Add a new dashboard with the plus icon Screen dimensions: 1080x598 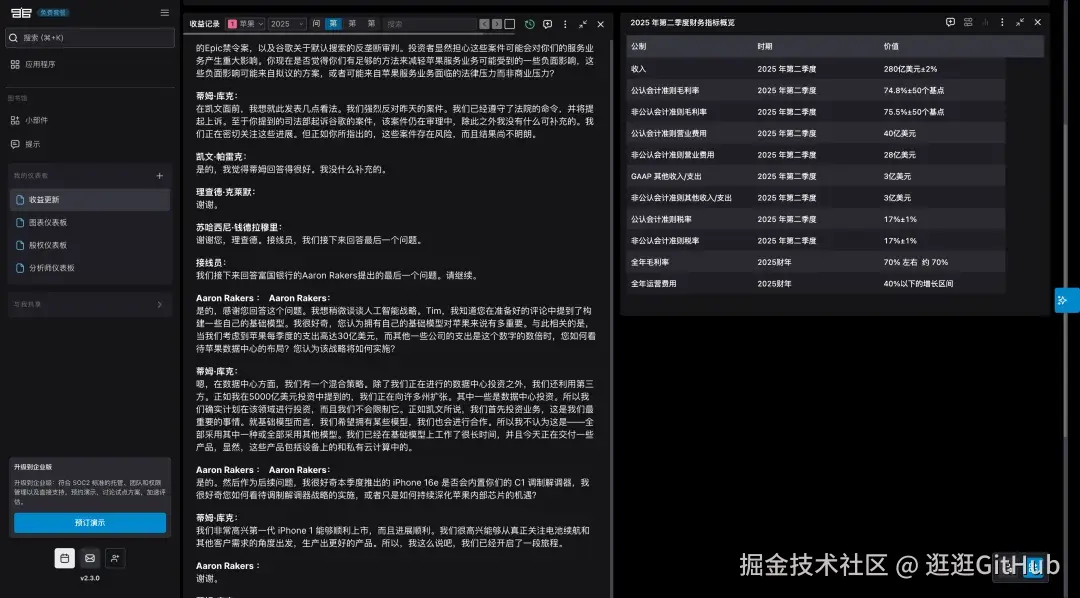(x=160, y=176)
